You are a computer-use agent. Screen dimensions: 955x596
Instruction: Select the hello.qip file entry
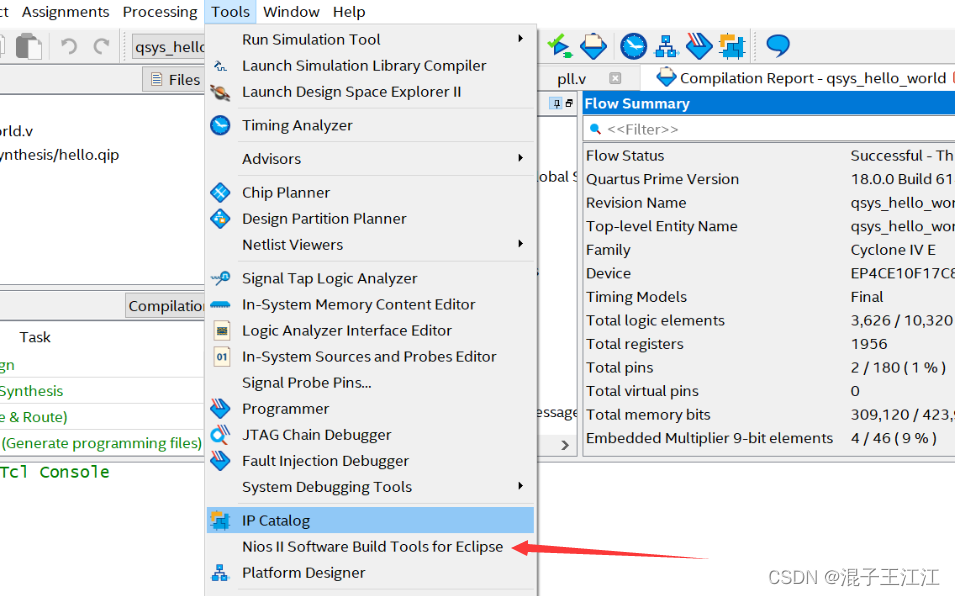[x=60, y=155]
